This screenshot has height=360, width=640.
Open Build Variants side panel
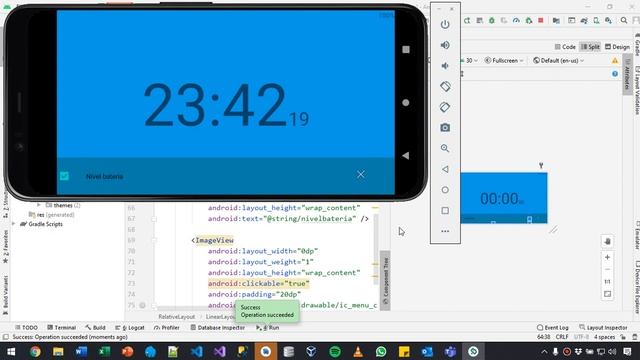[x=5, y=295]
